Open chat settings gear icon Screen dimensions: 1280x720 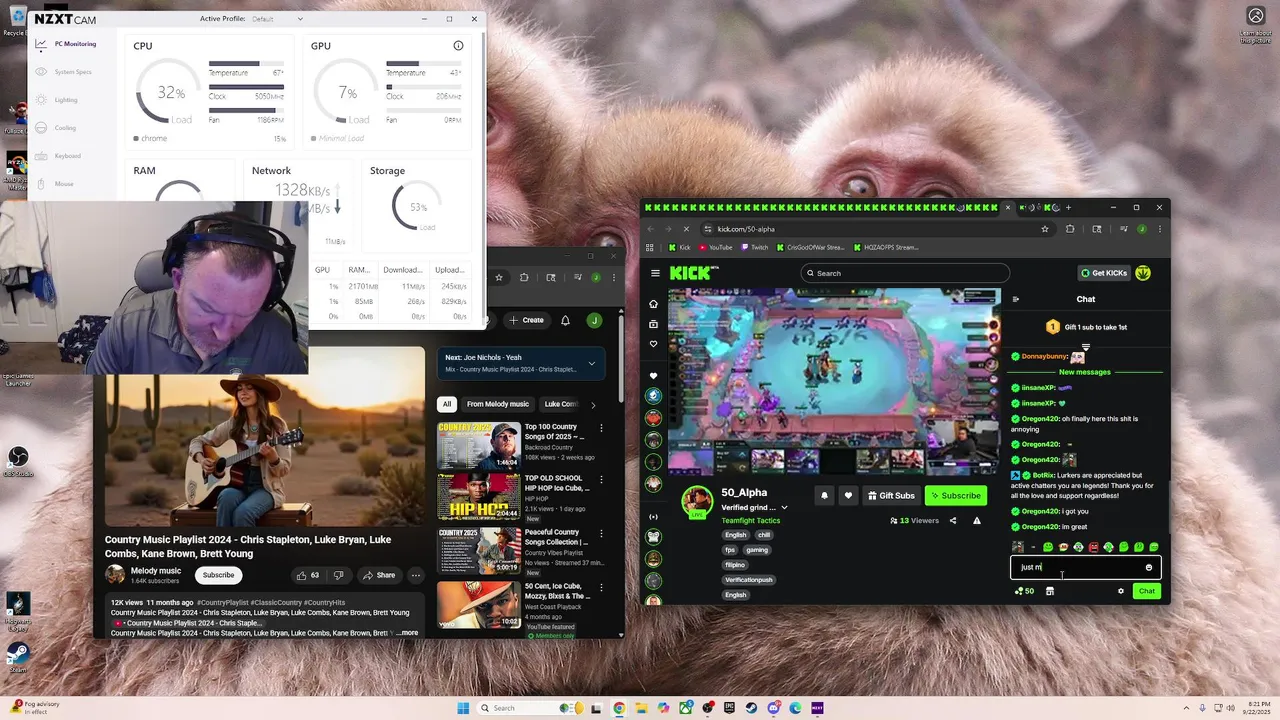(1121, 591)
